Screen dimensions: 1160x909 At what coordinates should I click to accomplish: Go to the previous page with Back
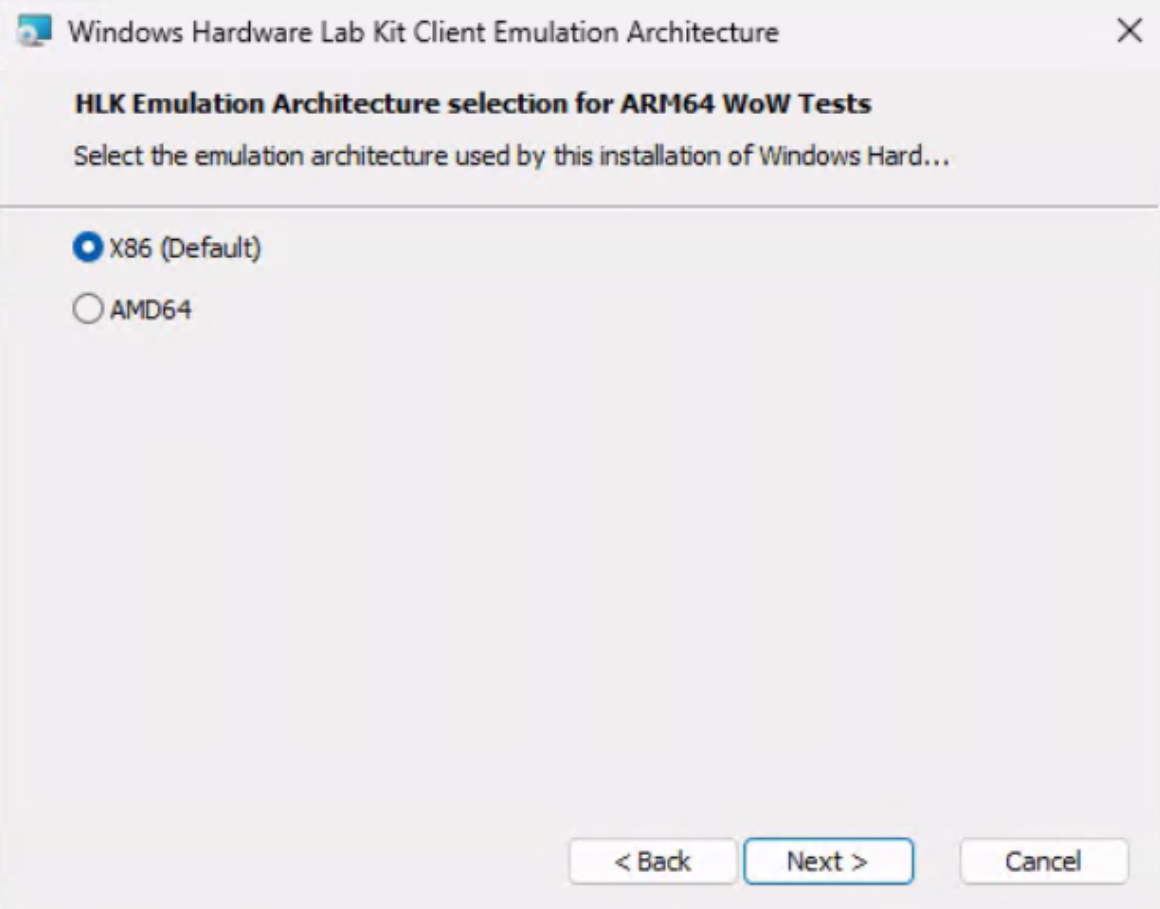(653, 861)
